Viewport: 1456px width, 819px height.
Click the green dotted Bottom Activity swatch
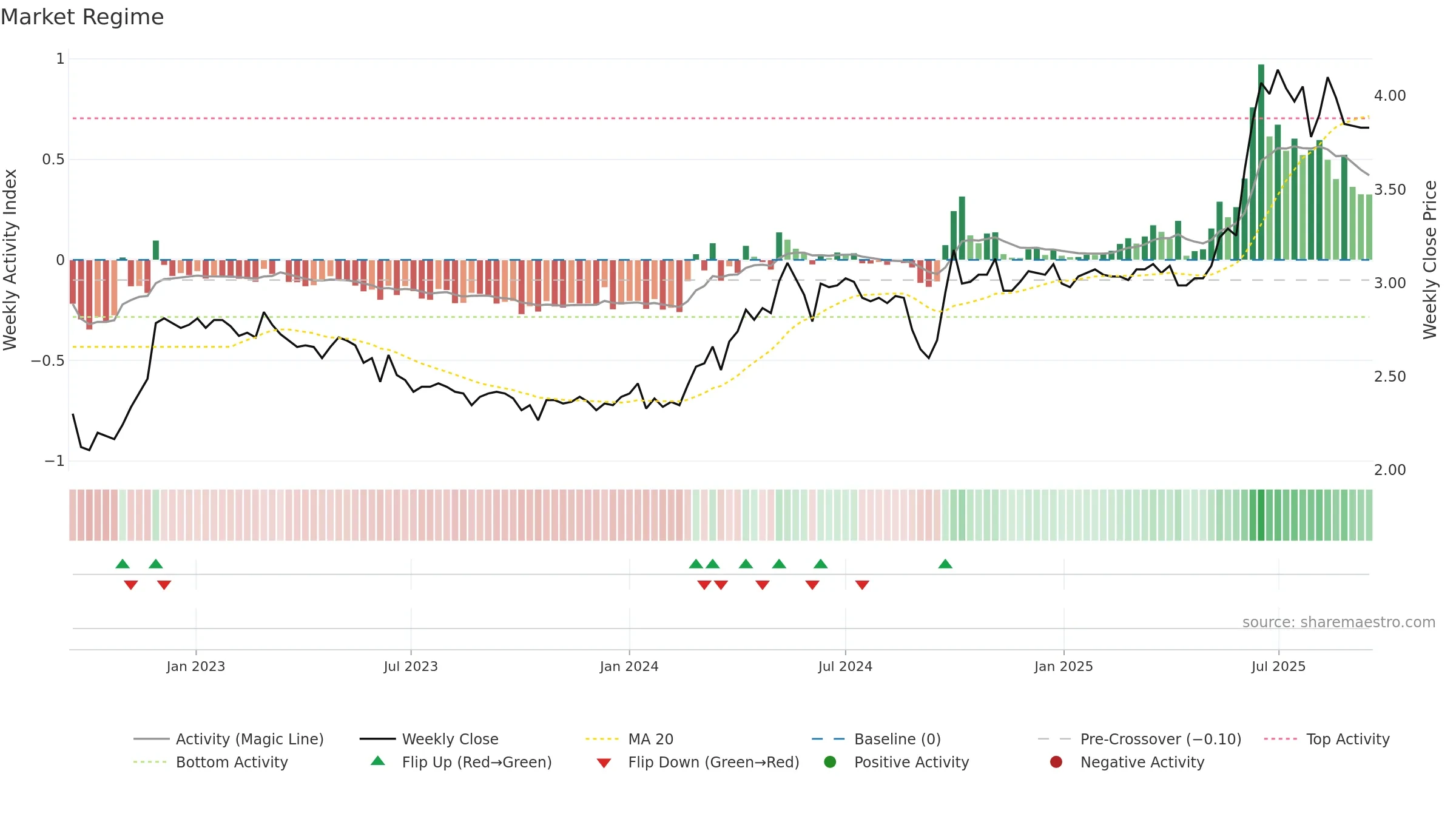tap(150, 762)
